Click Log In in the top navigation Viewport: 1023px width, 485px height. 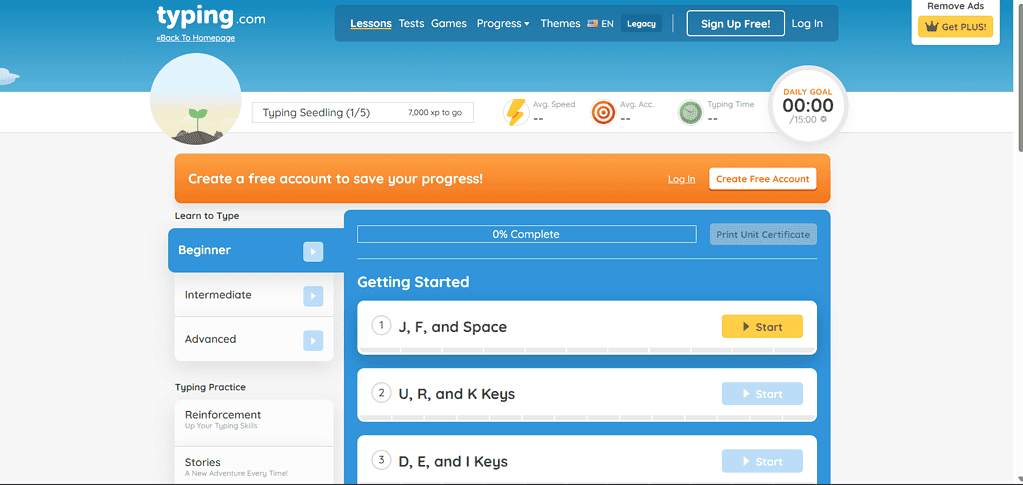click(807, 23)
